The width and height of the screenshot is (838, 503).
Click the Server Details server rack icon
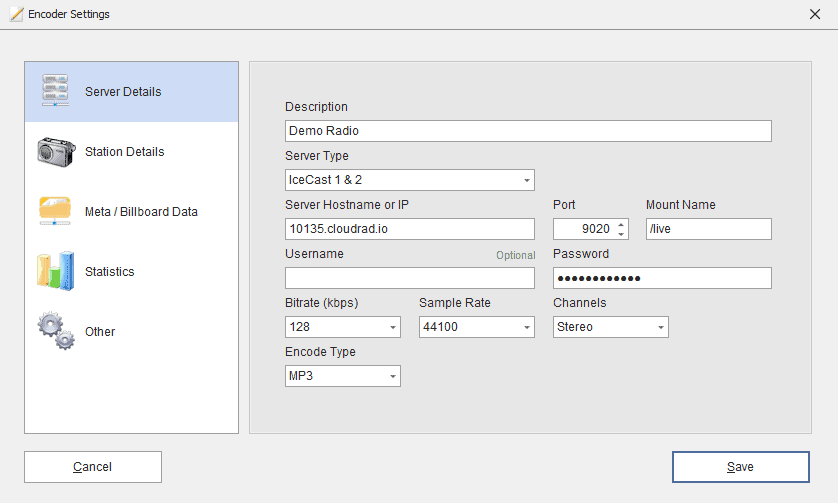point(56,91)
